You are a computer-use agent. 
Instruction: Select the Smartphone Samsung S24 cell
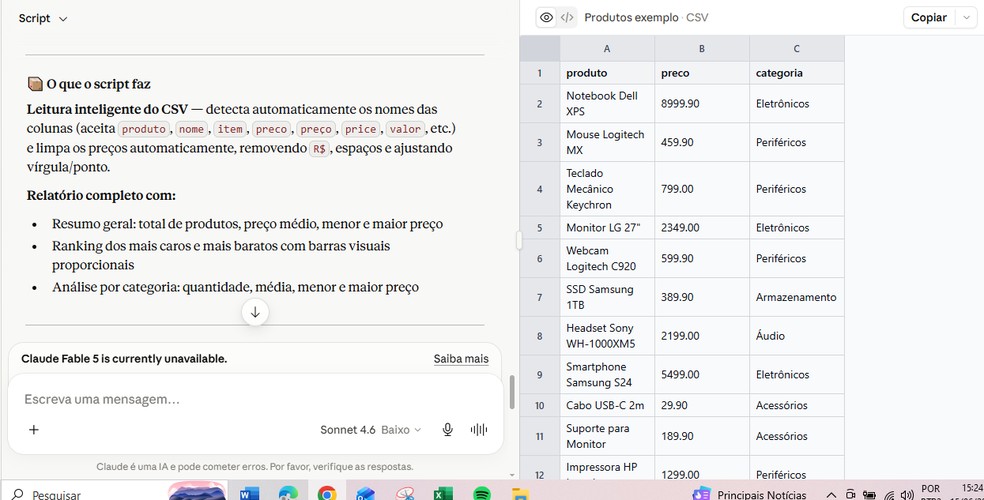(x=607, y=375)
